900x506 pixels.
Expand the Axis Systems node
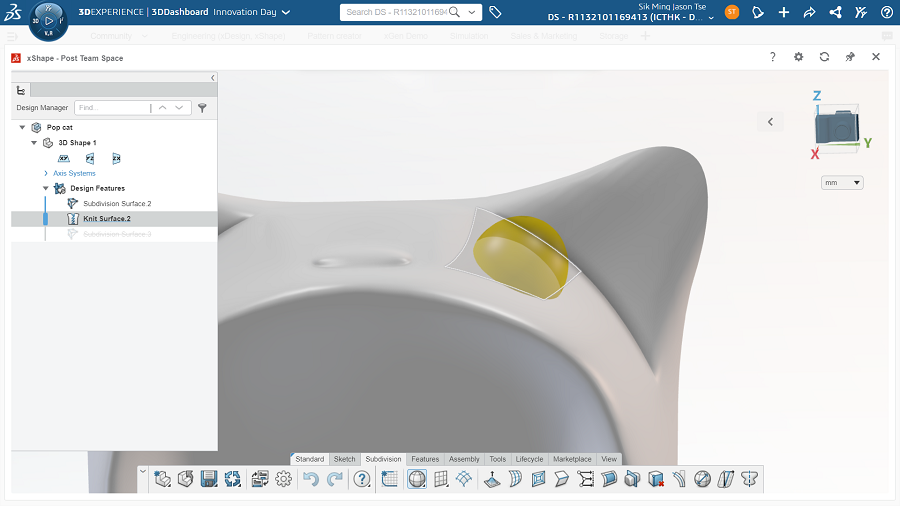coord(46,173)
